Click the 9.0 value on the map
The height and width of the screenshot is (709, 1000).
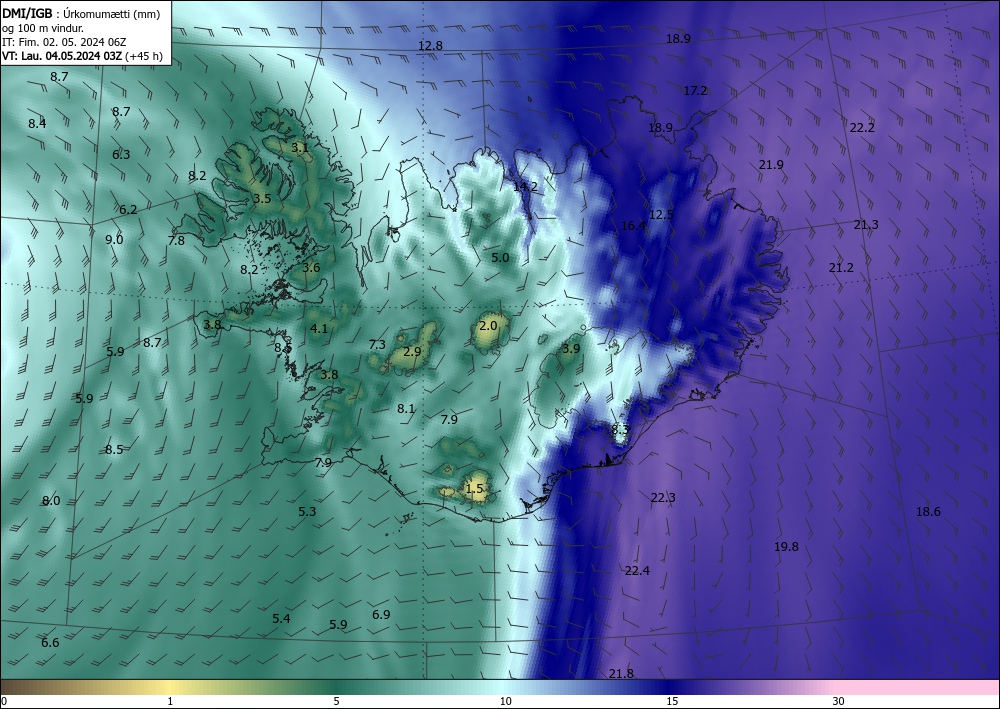tap(114, 240)
